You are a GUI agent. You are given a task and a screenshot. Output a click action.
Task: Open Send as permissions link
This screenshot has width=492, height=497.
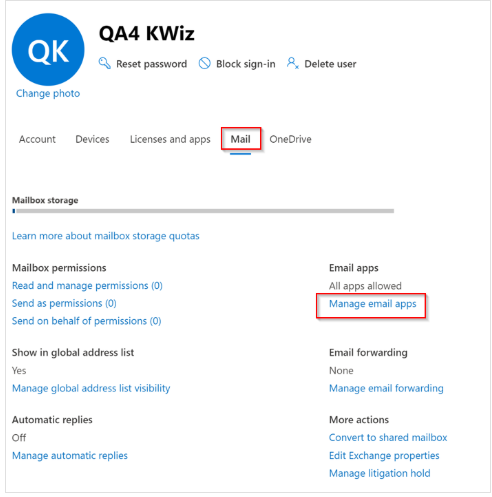[64, 303]
